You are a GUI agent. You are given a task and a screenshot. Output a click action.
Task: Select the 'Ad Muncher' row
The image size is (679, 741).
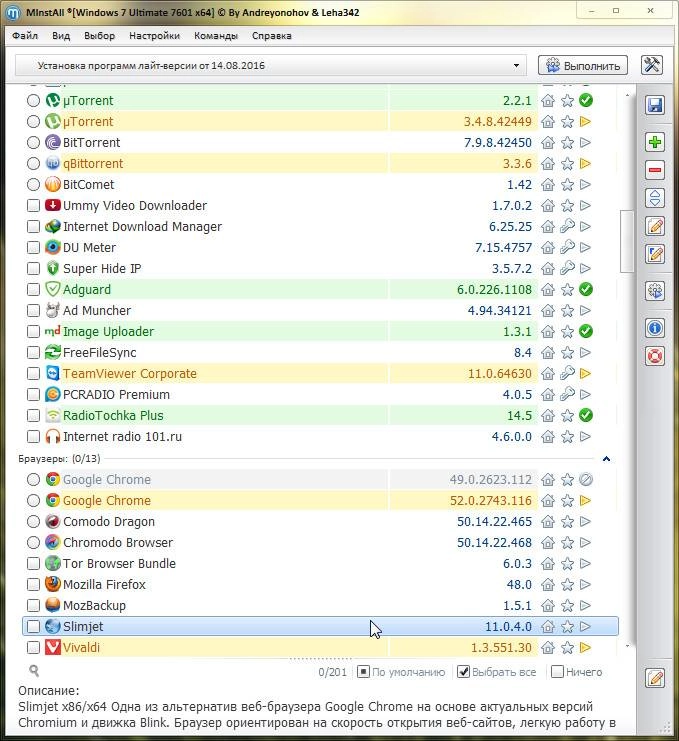pyautogui.click(x=320, y=310)
